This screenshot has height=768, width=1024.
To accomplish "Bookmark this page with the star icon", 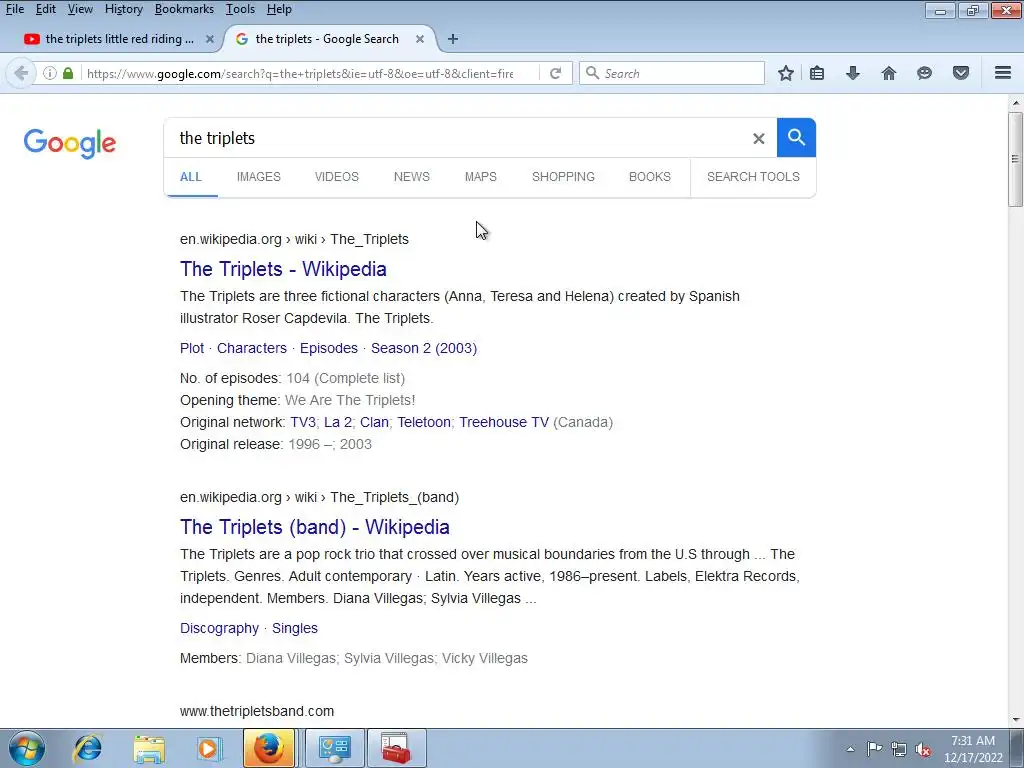I will pos(786,73).
